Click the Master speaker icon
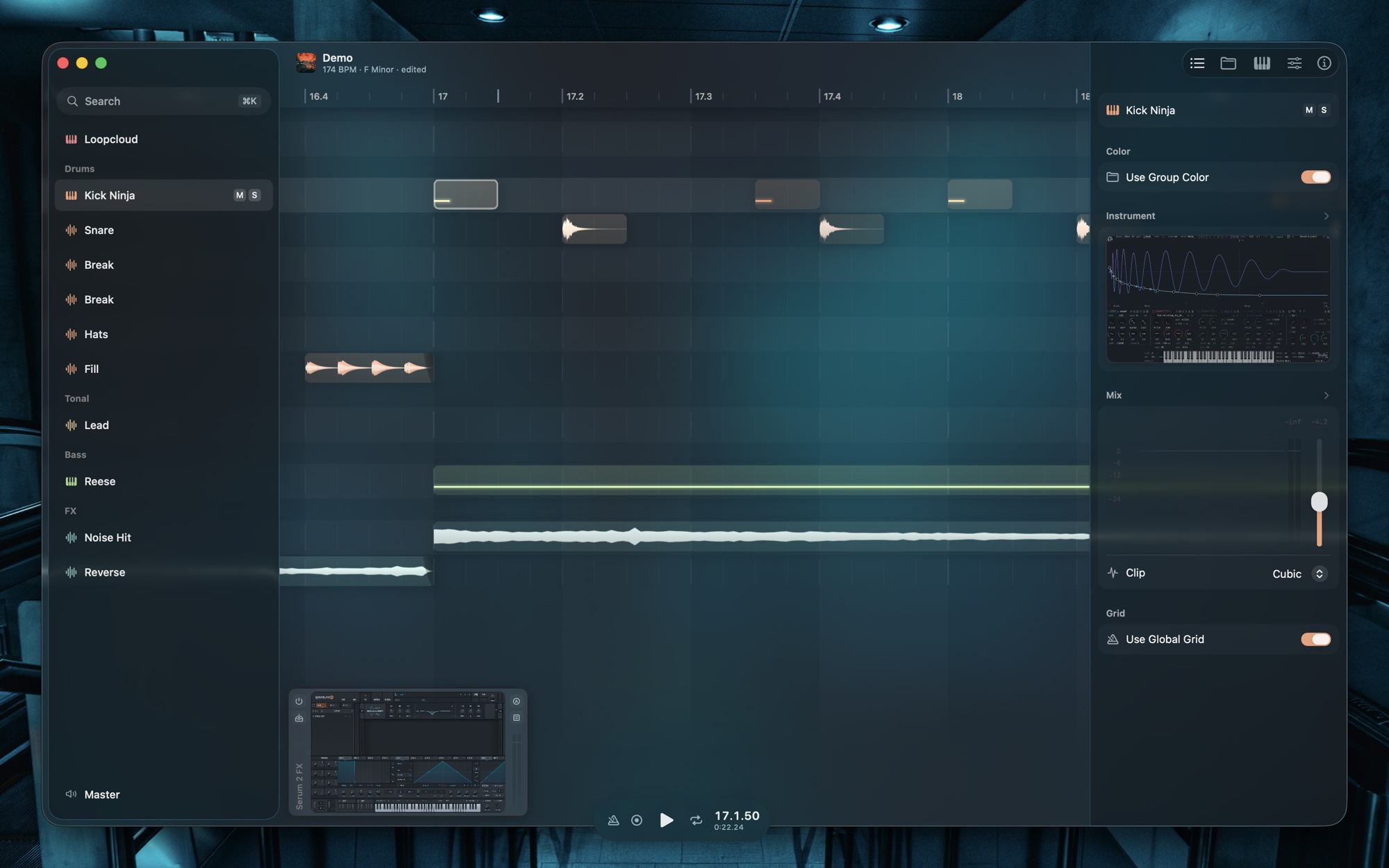Screen dimensions: 1389x868 71,794
